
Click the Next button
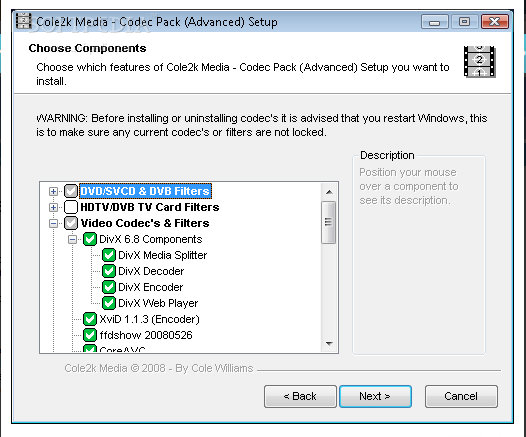tap(375, 396)
